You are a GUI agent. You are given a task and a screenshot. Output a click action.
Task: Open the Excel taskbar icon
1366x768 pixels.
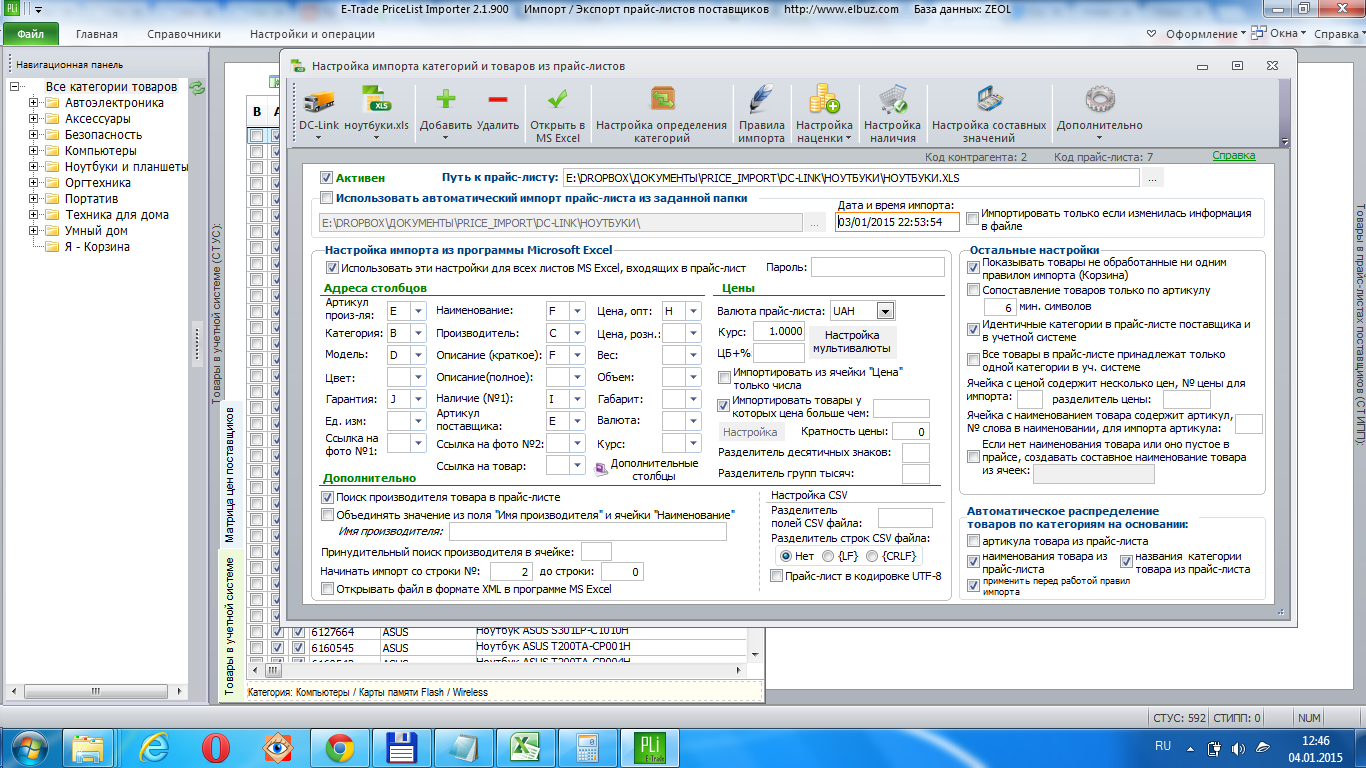click(524, 747)
